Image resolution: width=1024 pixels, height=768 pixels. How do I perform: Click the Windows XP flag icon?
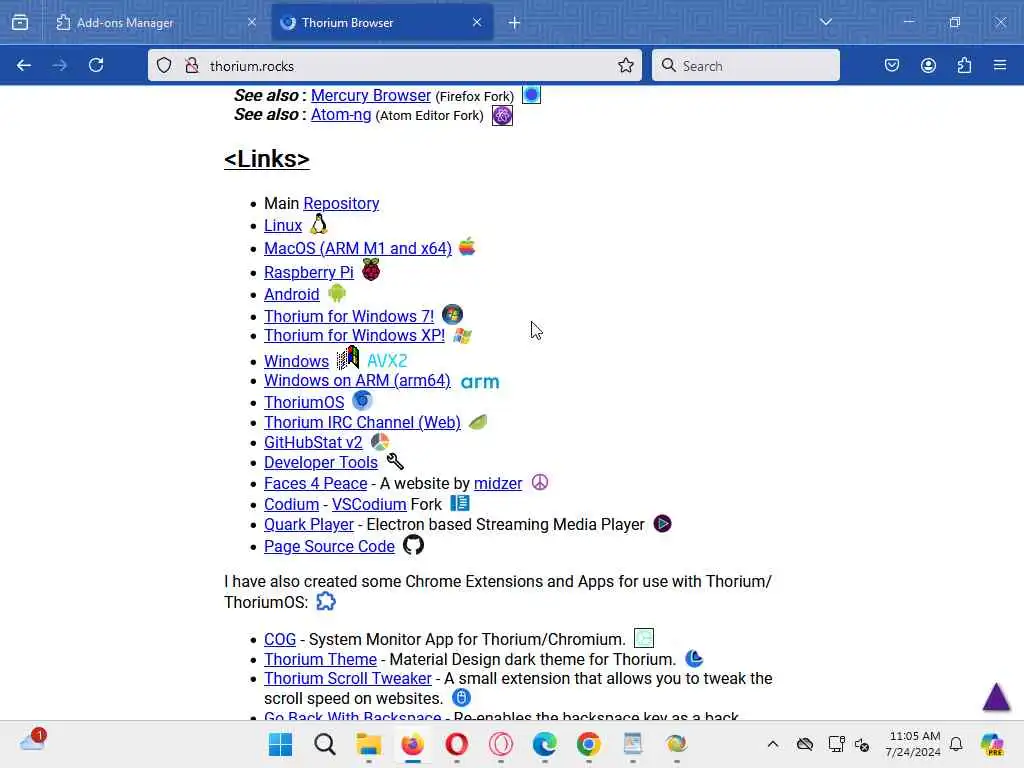(462, 336)
